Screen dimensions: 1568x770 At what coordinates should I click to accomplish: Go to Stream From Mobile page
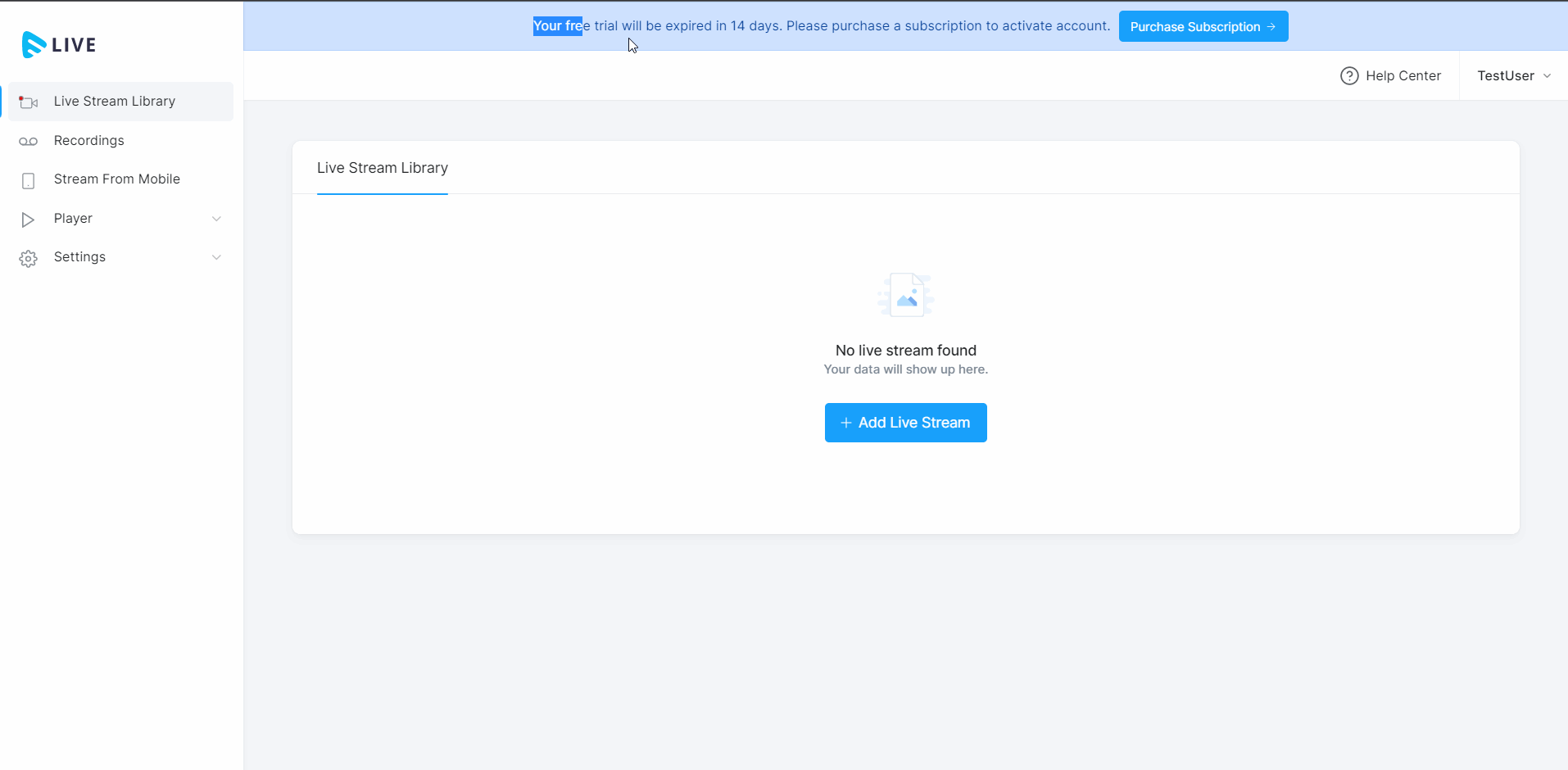tap(117, 179)
